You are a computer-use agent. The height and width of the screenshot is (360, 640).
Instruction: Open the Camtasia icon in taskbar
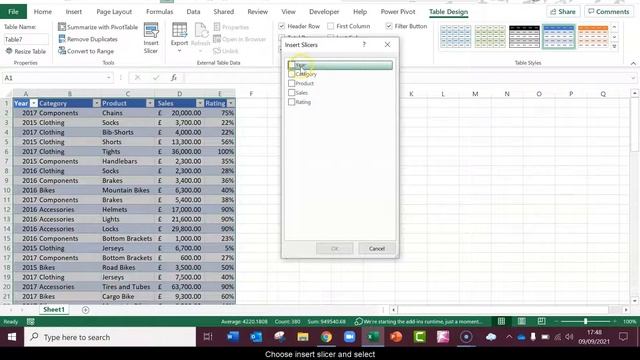(419, 337)
